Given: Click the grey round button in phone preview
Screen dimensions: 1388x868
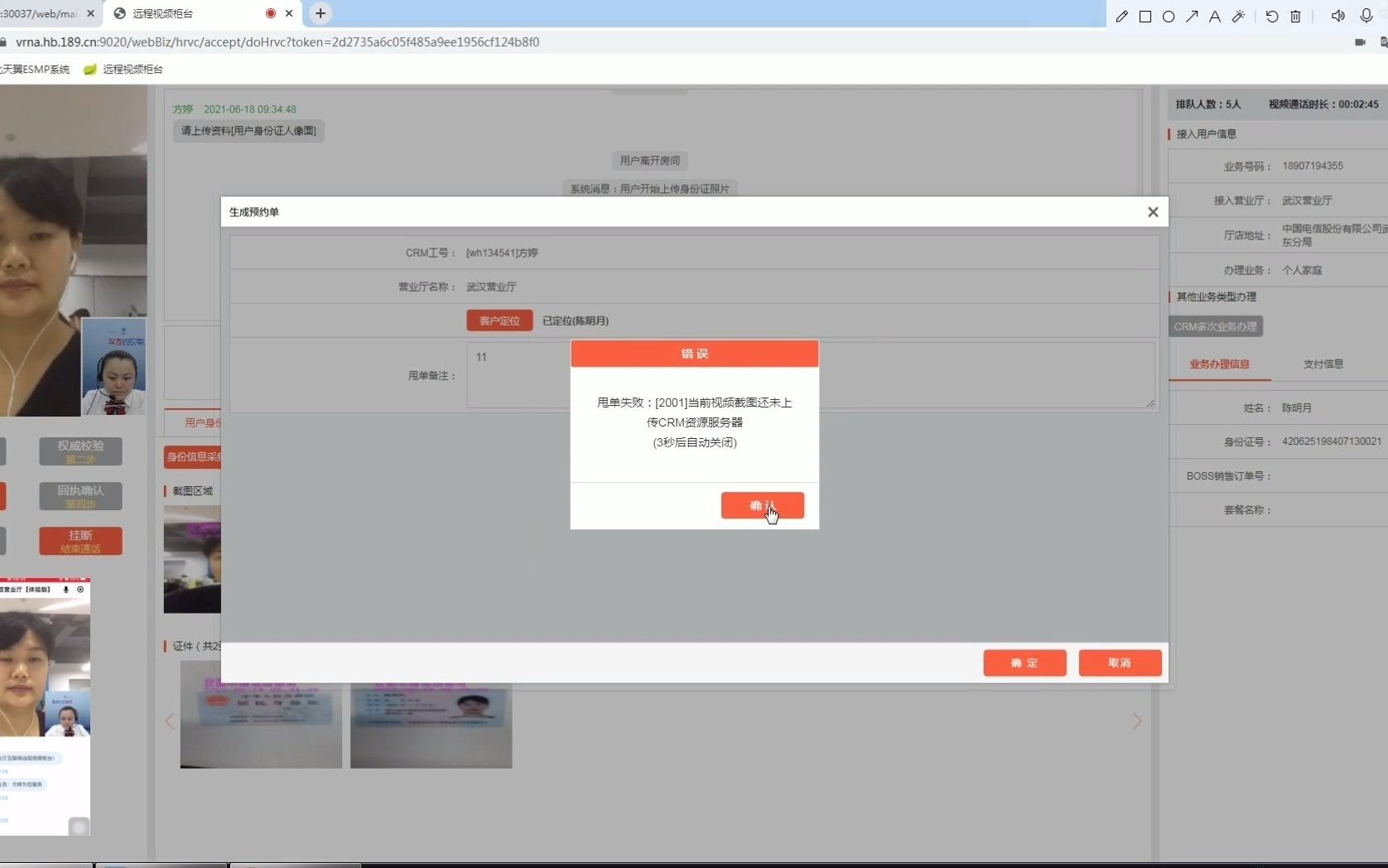Looking at the screenshot, I should coord(79,826).
